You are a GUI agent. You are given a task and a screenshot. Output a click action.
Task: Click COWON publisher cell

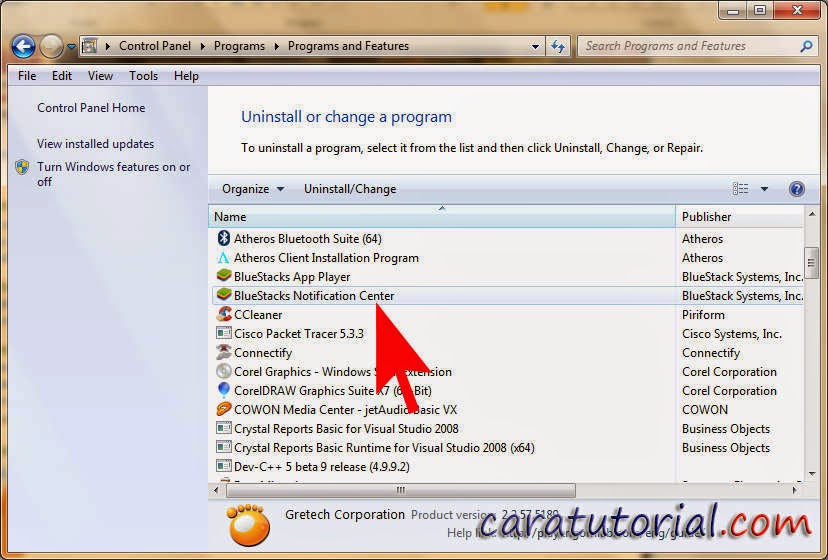(705, 410)
